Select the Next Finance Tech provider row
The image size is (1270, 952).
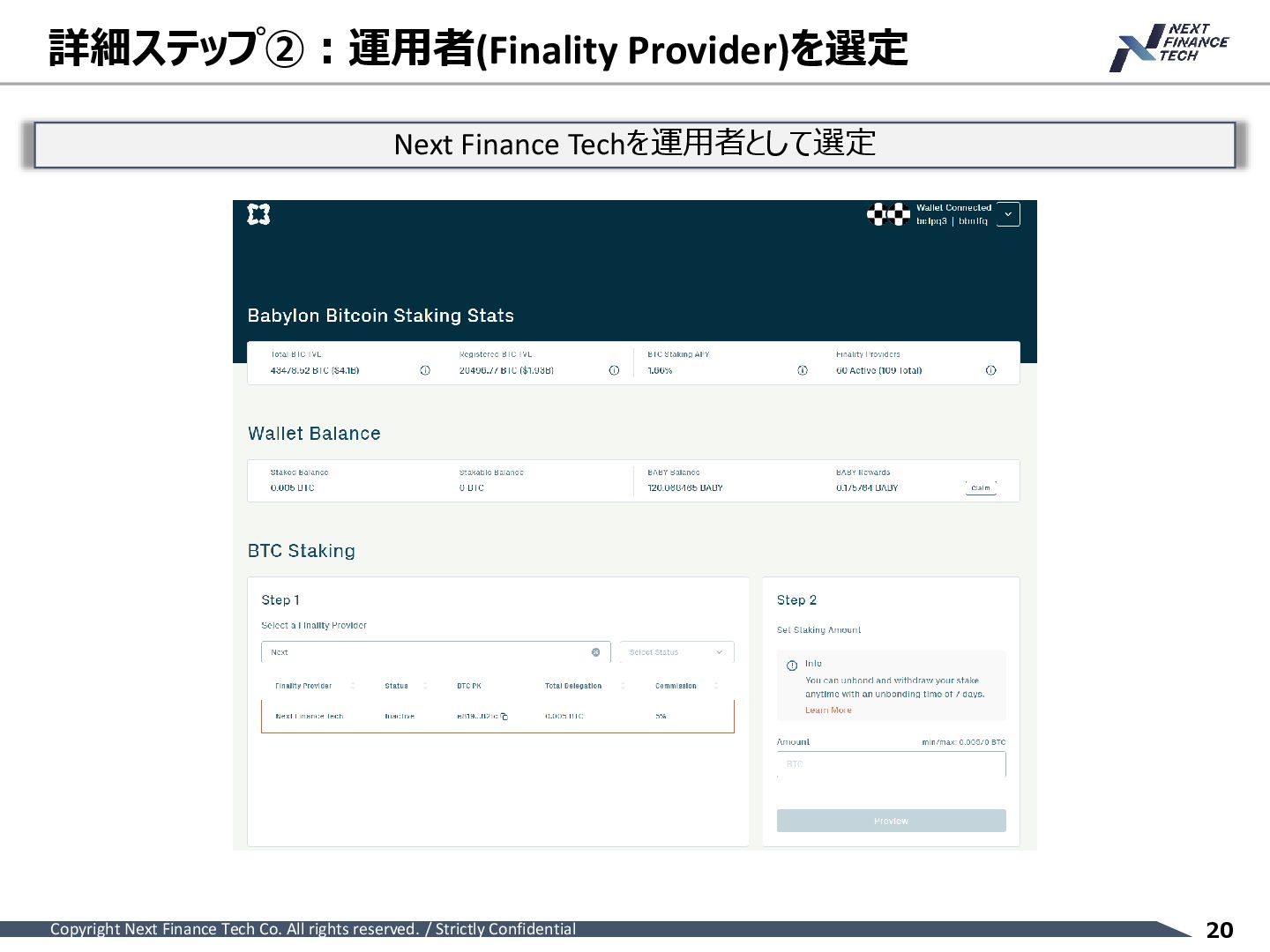[x=497, y=717]
